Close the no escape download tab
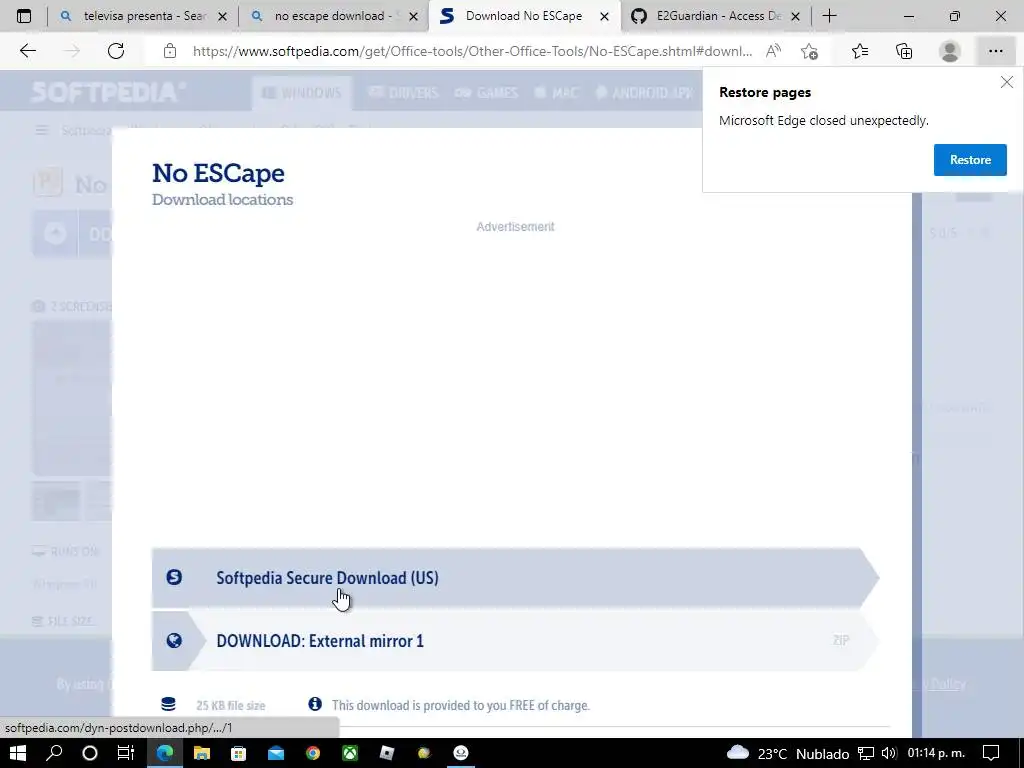The height and width of the screenshot is (768, 1024). coord(413,17)
